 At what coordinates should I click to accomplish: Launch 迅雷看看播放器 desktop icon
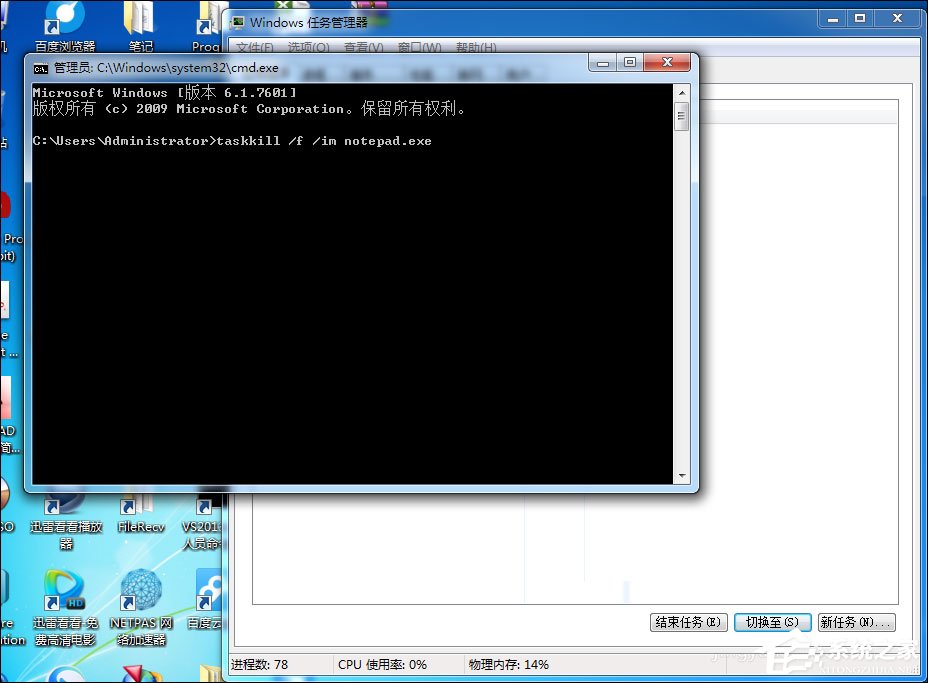[x=63, y=510]
